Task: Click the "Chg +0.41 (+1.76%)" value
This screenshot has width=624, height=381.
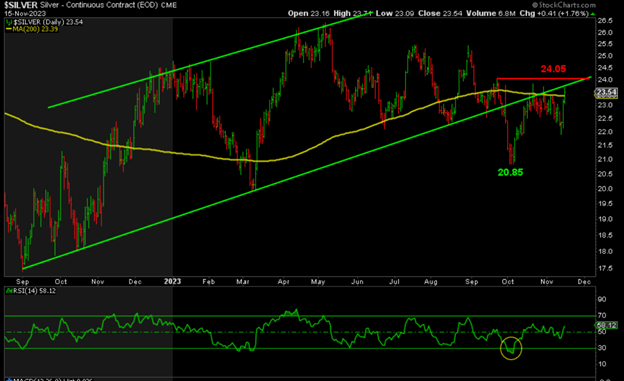Action: click(554, 13)
